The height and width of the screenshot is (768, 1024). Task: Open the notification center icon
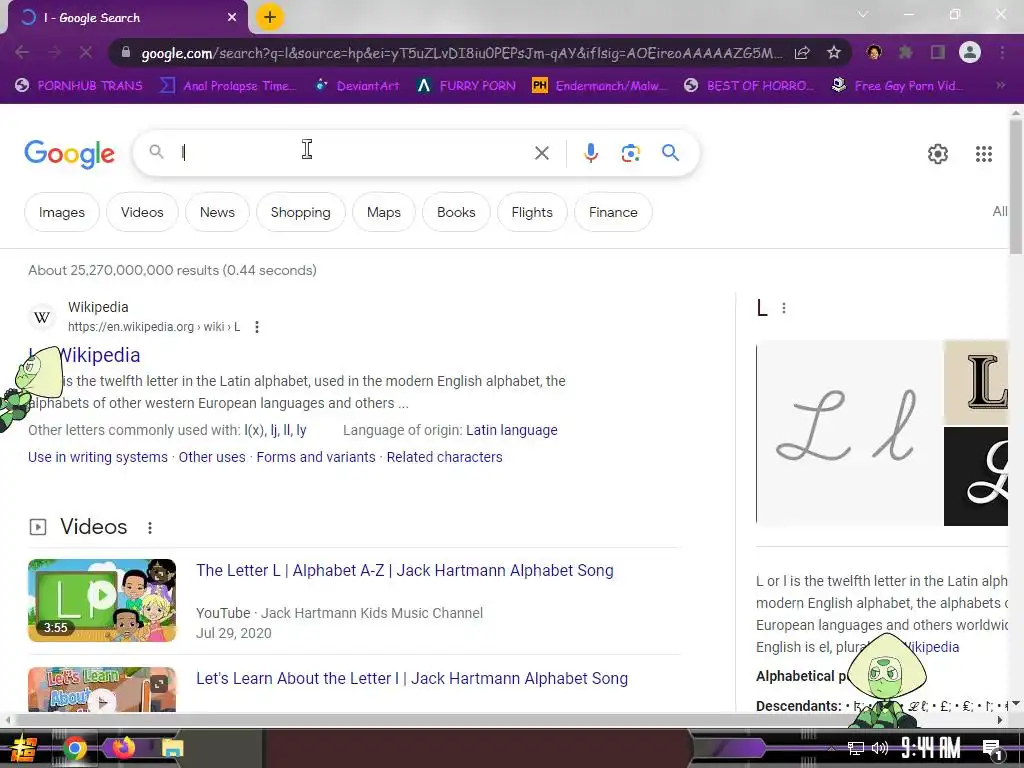(992, 749)
